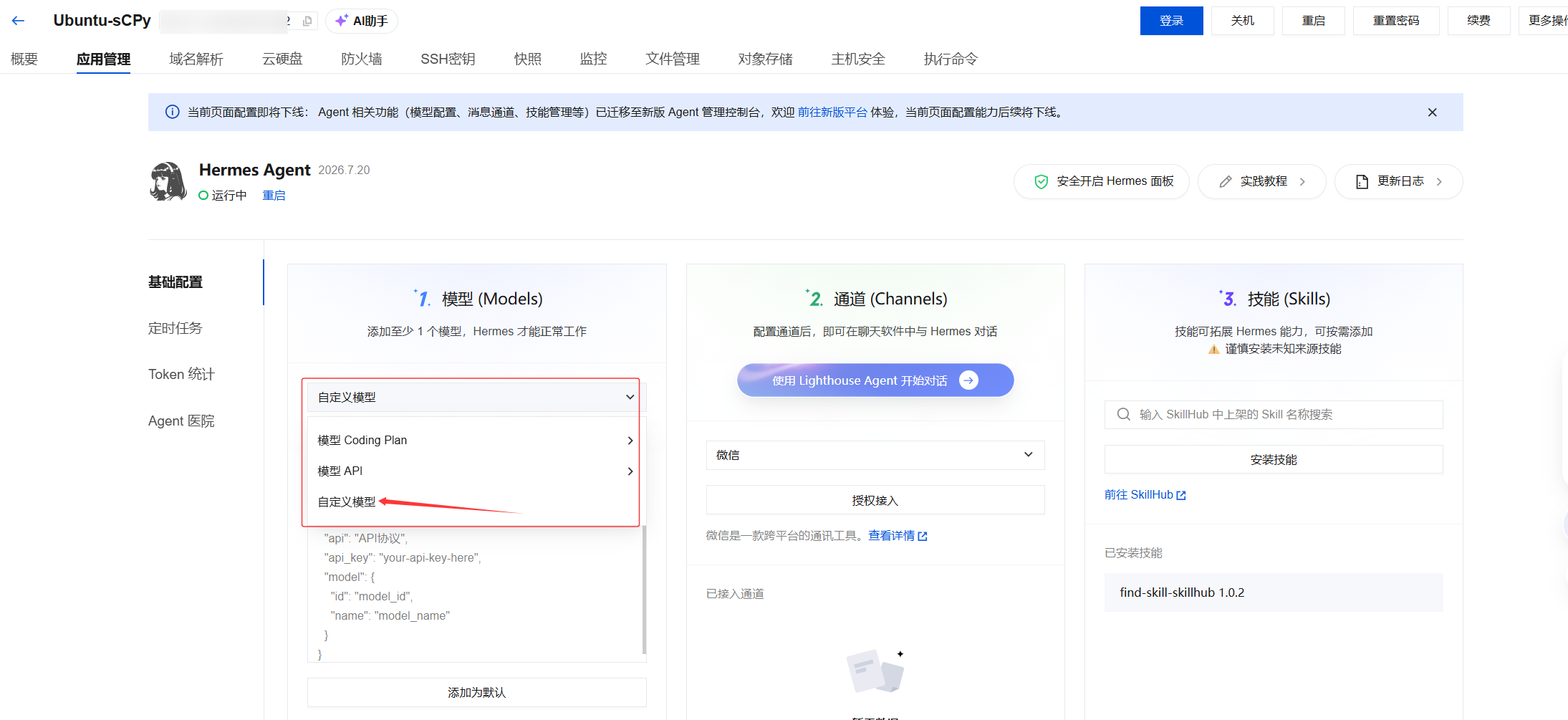Expand the 实践教程 chevron
Image resolution: width=1568 pixels, height=720 pixels.
1302,182
